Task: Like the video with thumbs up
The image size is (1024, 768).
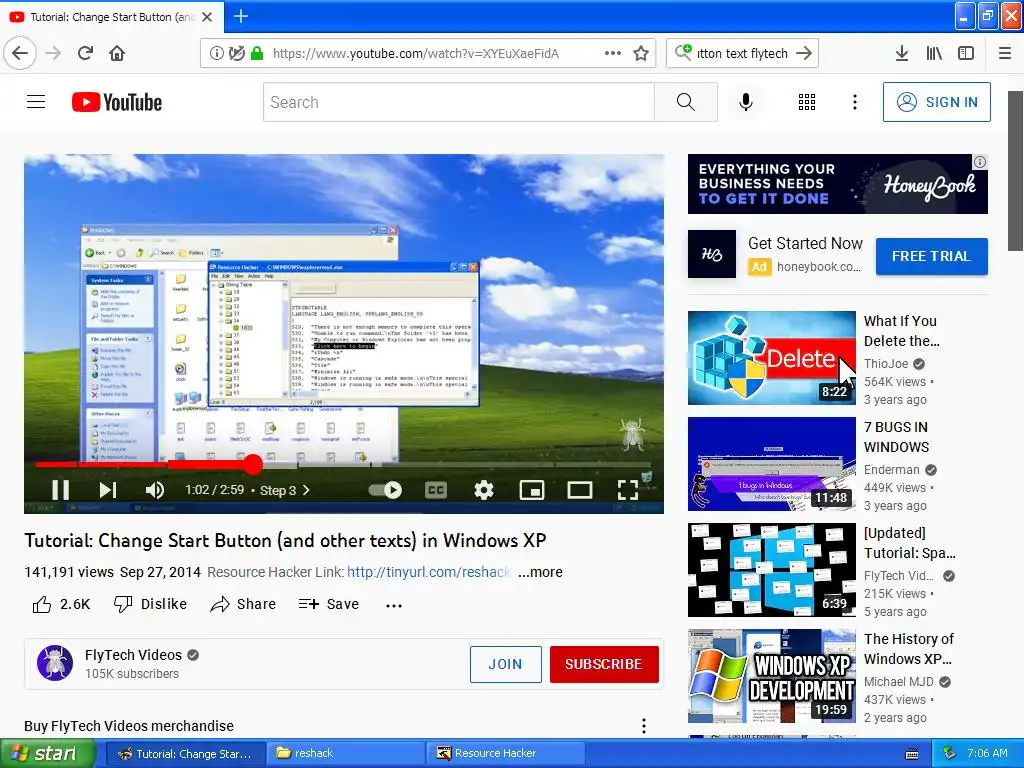Action: point(61,604)
